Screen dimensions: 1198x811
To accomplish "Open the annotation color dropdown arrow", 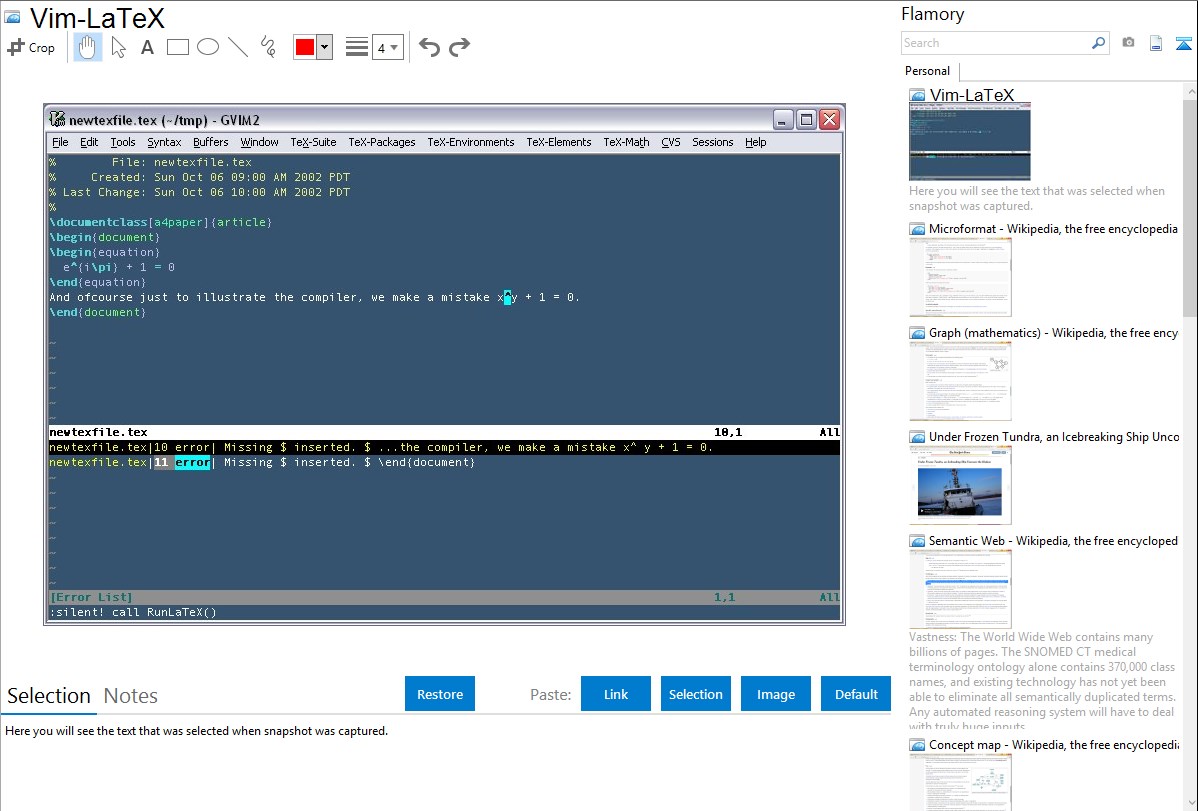I will (324, 47).
